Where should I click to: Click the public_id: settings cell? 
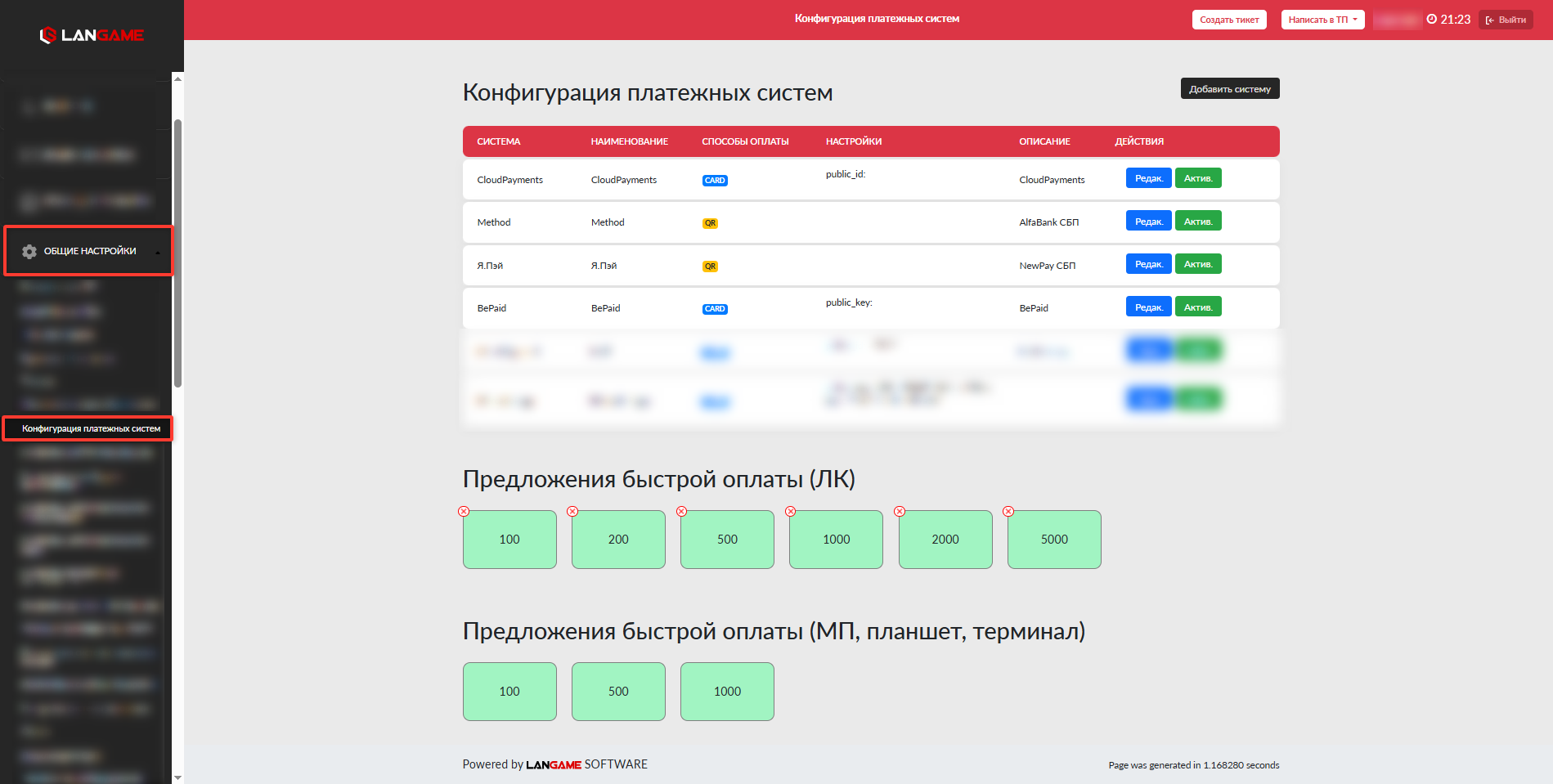(846, 174)
